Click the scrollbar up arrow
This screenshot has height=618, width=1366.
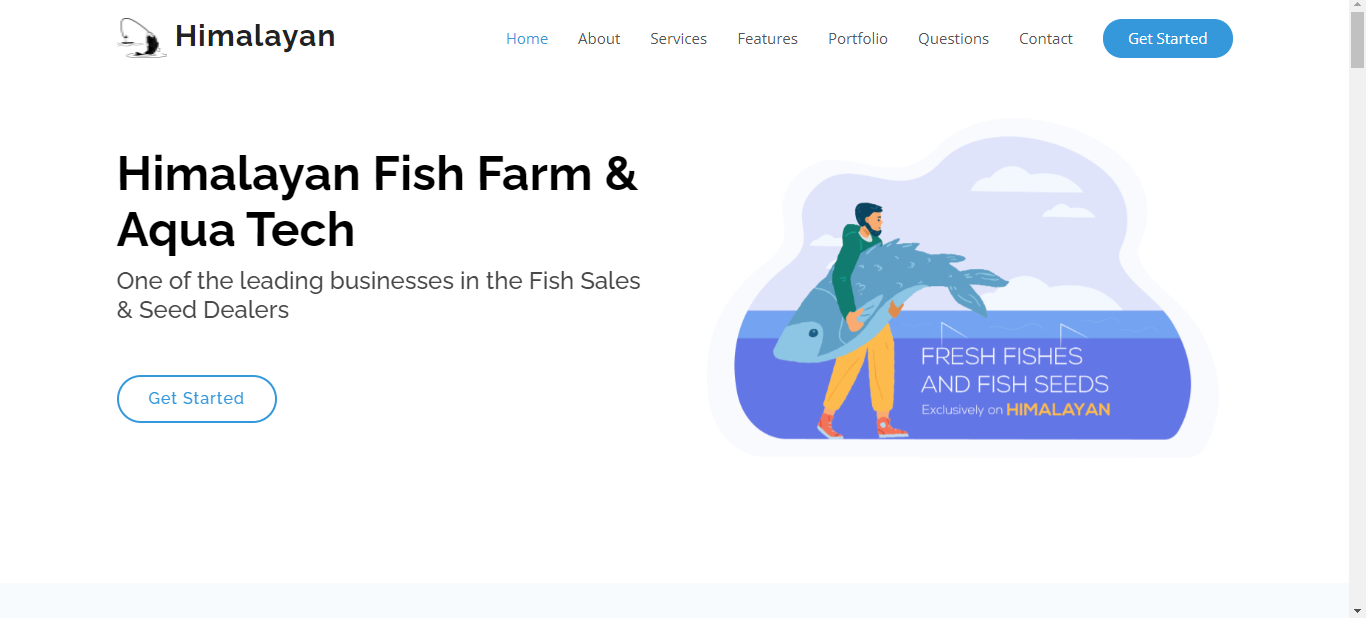tap(1357, 8)
